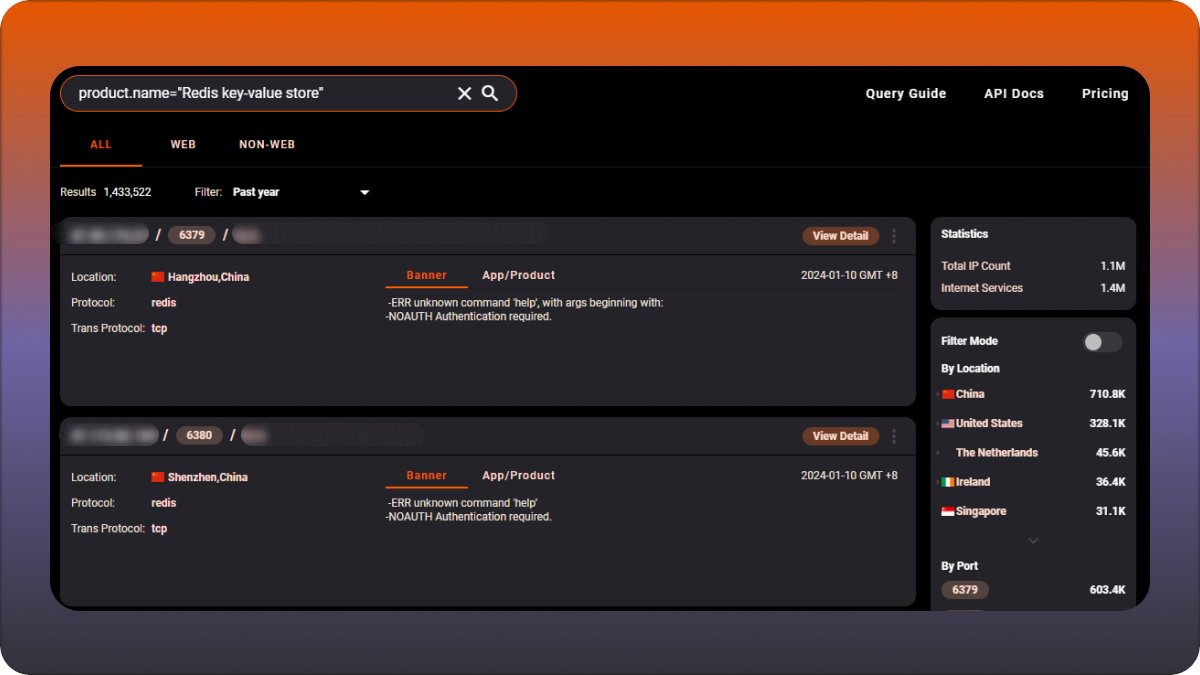Screen dimensions: 1200x675
Task: Open three-dot menu for Hangzhou result
Action: (894, 236)
